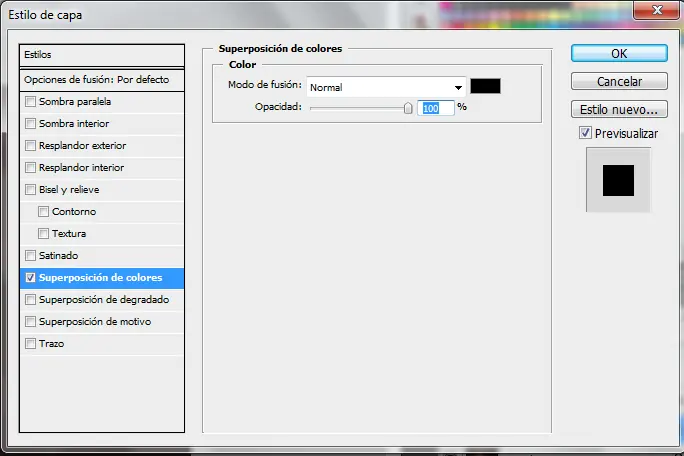Viewport: 684px width, 456px height.
Task: Uncheck the Superposición de colores checkbox
Action: [x=30, y=278]
